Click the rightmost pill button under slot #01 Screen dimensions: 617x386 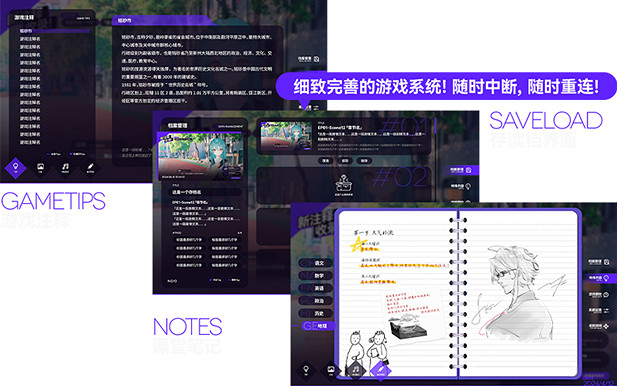point(364,161)
